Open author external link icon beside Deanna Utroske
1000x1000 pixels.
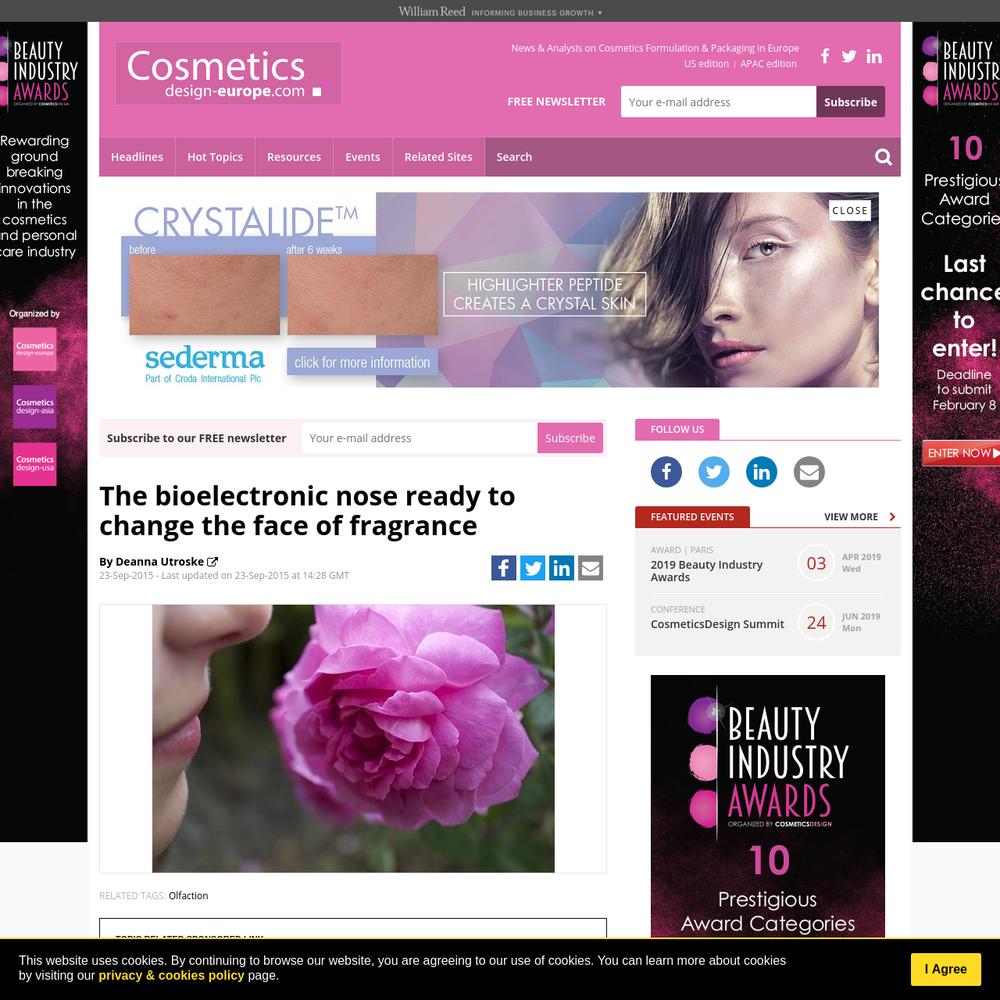click(212, 562)
